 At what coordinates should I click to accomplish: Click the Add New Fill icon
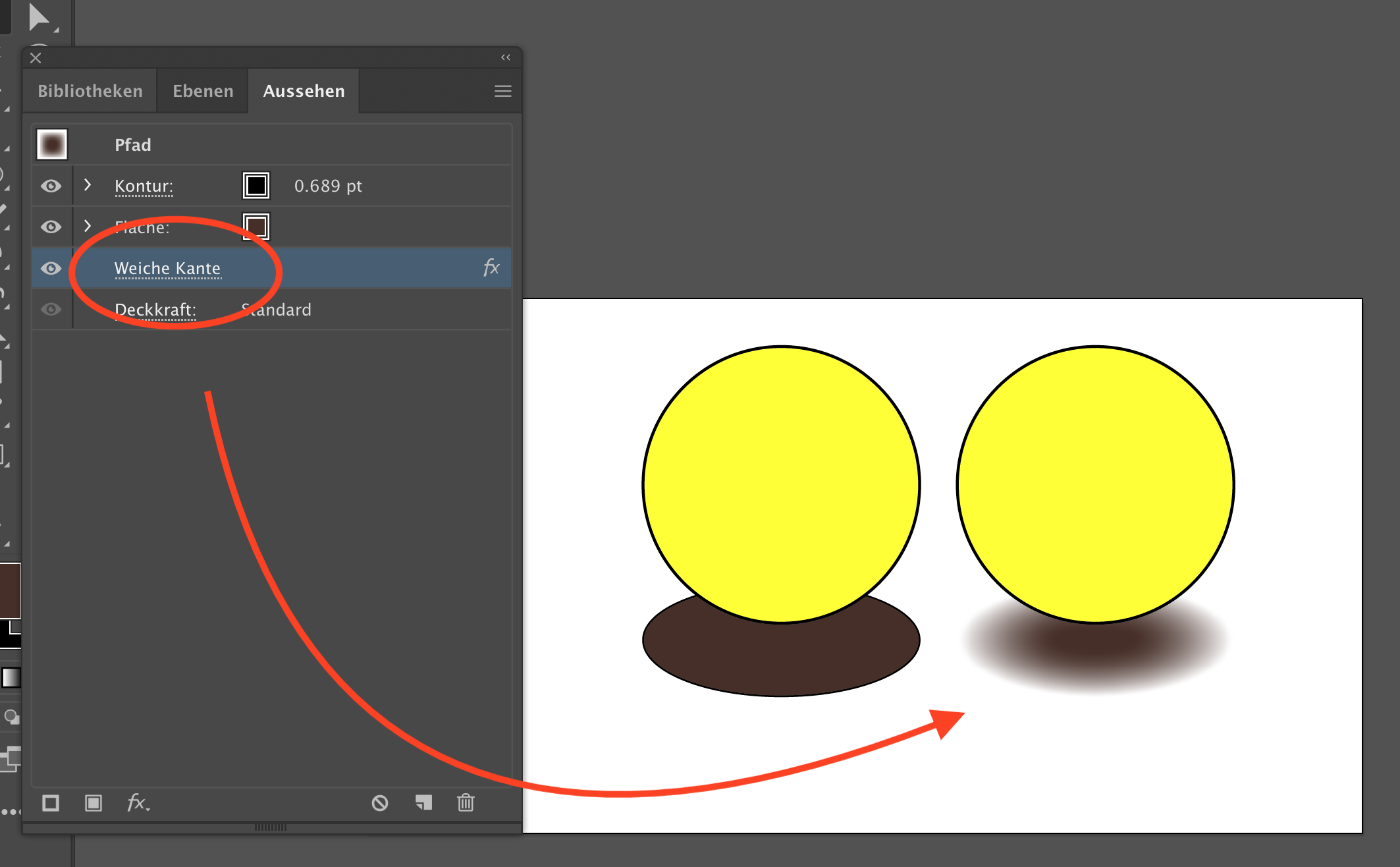[x=94, y=803]
